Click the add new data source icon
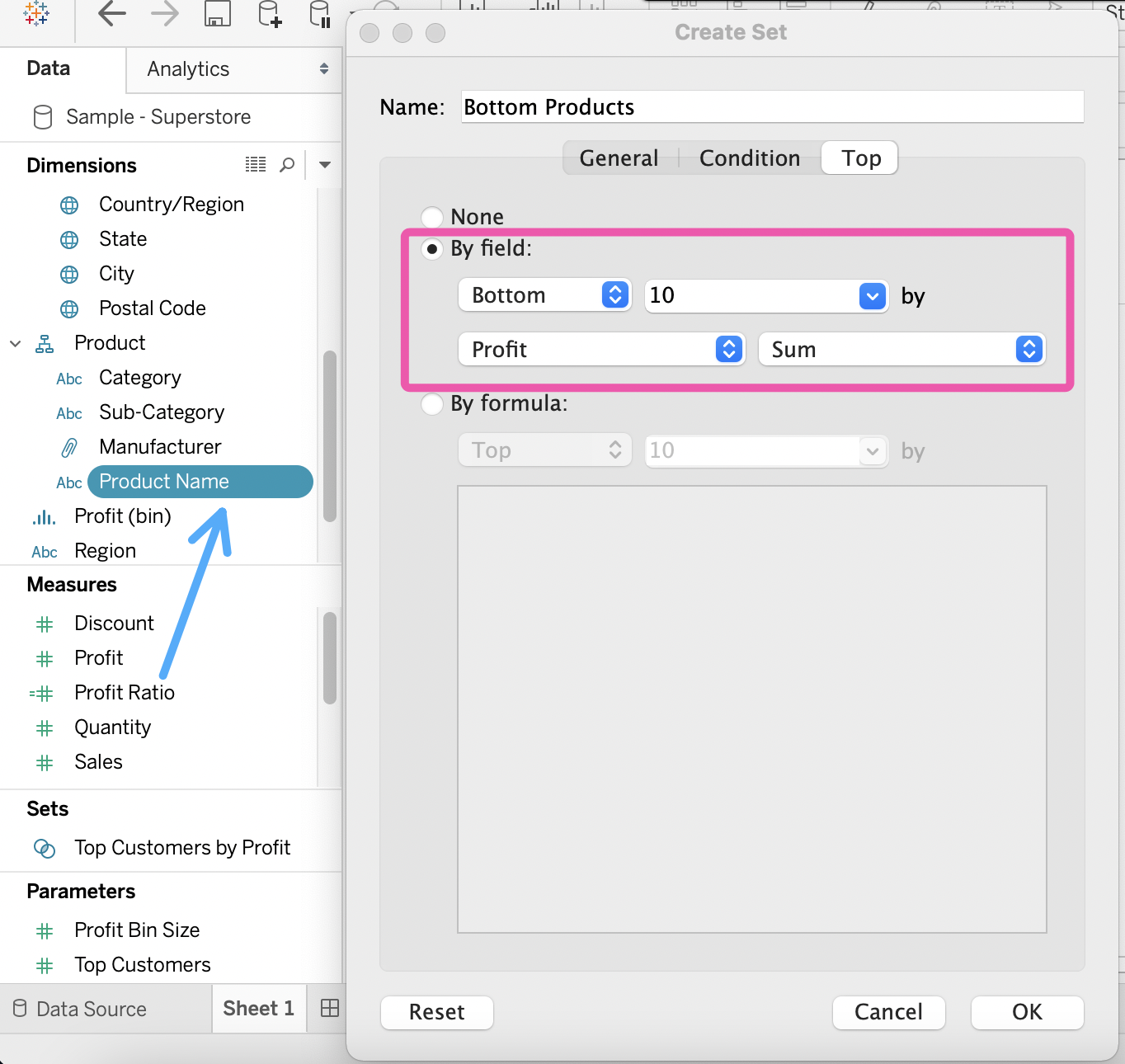The height and width of the screenshot is (1064, 1125). 270,14
